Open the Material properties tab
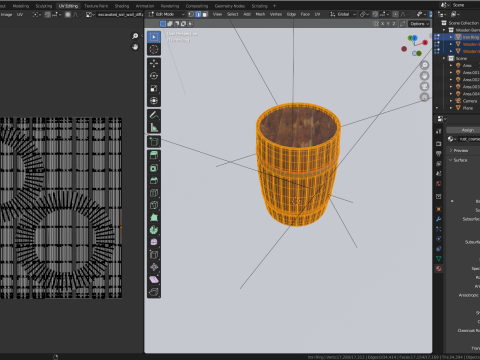The height and width of the screenshot is (360, 480). tap(439, 268)
